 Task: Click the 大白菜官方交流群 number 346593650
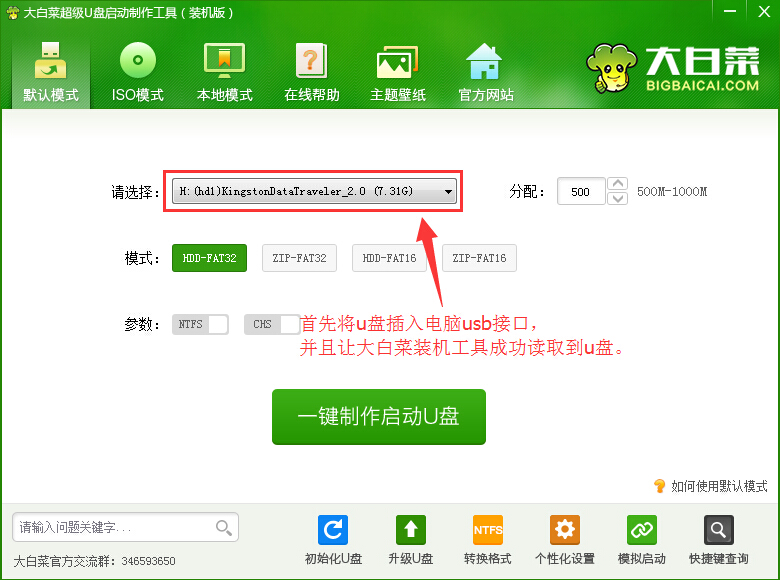click(x=148, y=562)
